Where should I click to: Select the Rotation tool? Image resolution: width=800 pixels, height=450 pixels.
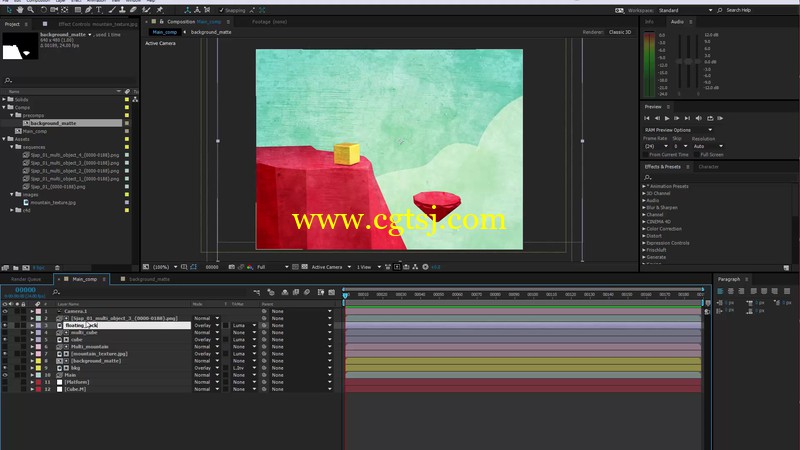click(x=43, y=10)
